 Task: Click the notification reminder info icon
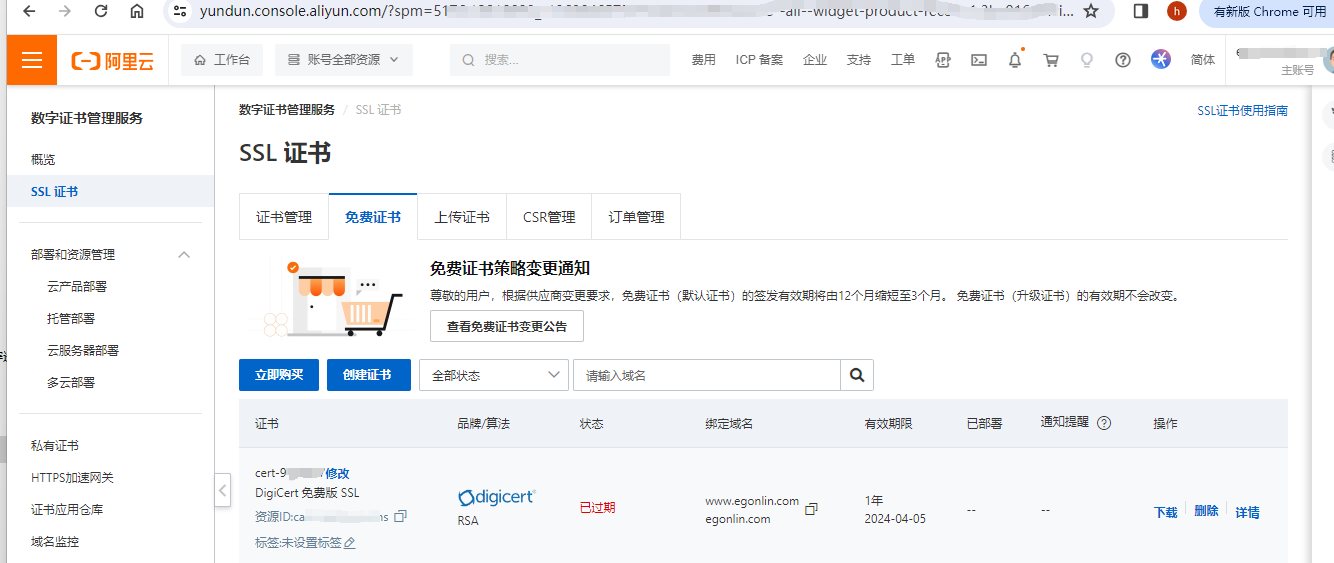click(1104, 423)
